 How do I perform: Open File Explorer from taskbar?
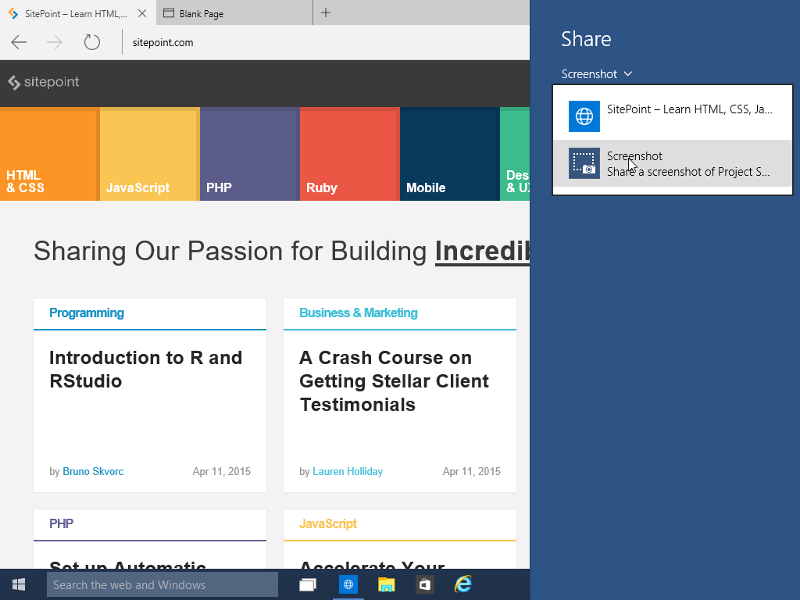386,584
